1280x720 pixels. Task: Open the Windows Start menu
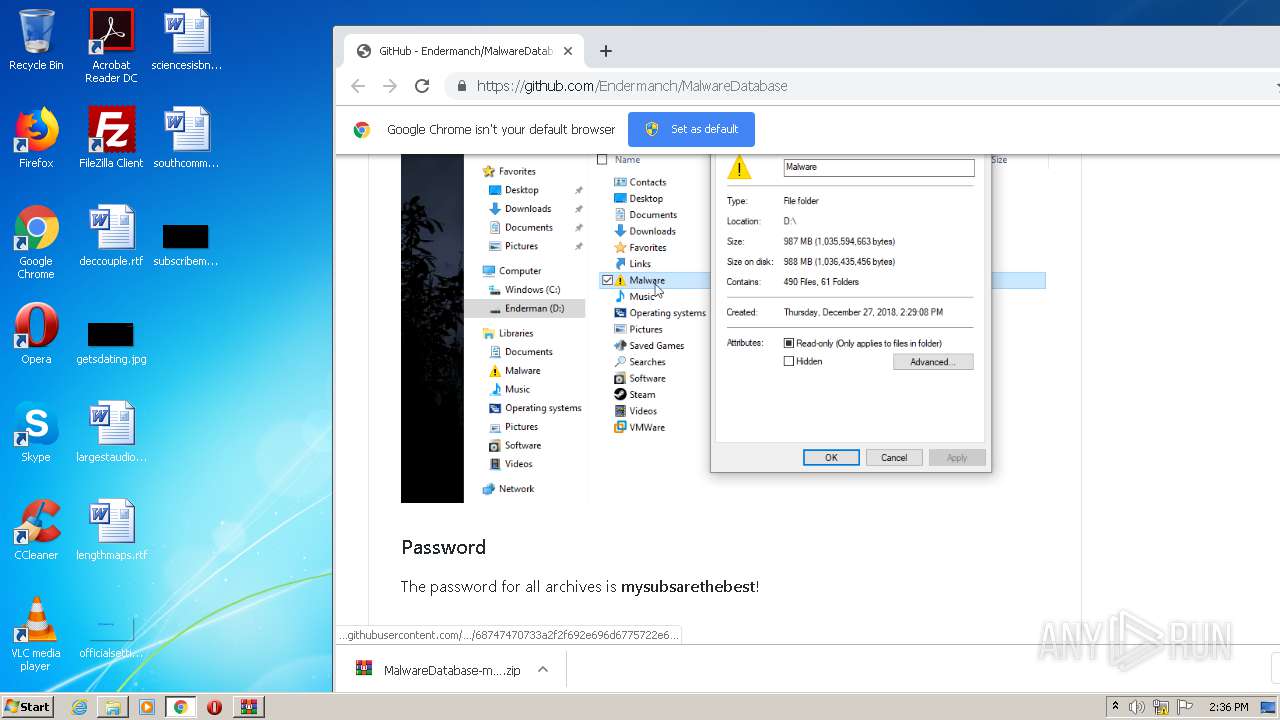coord(28,706)
